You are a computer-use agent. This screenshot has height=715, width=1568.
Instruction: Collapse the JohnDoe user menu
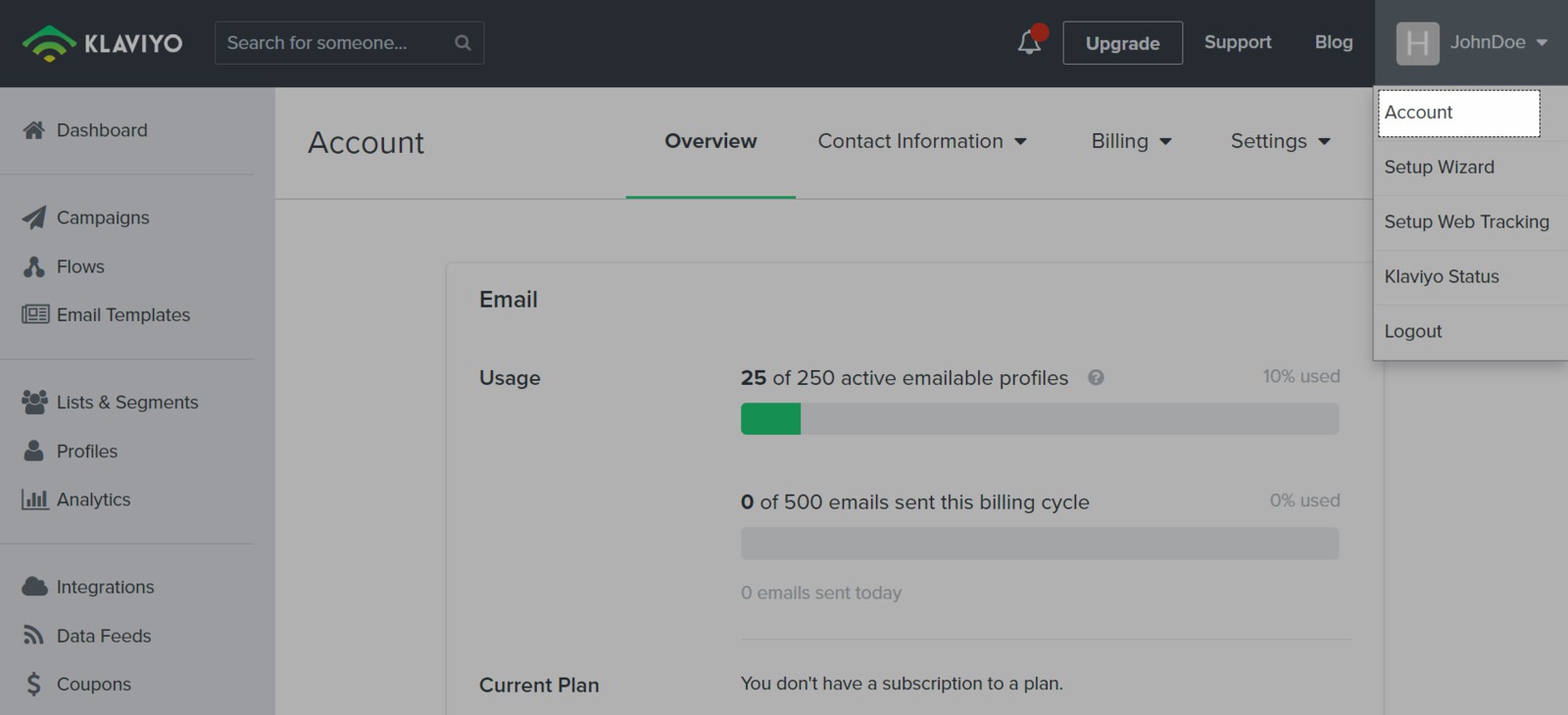[1471, 43]
